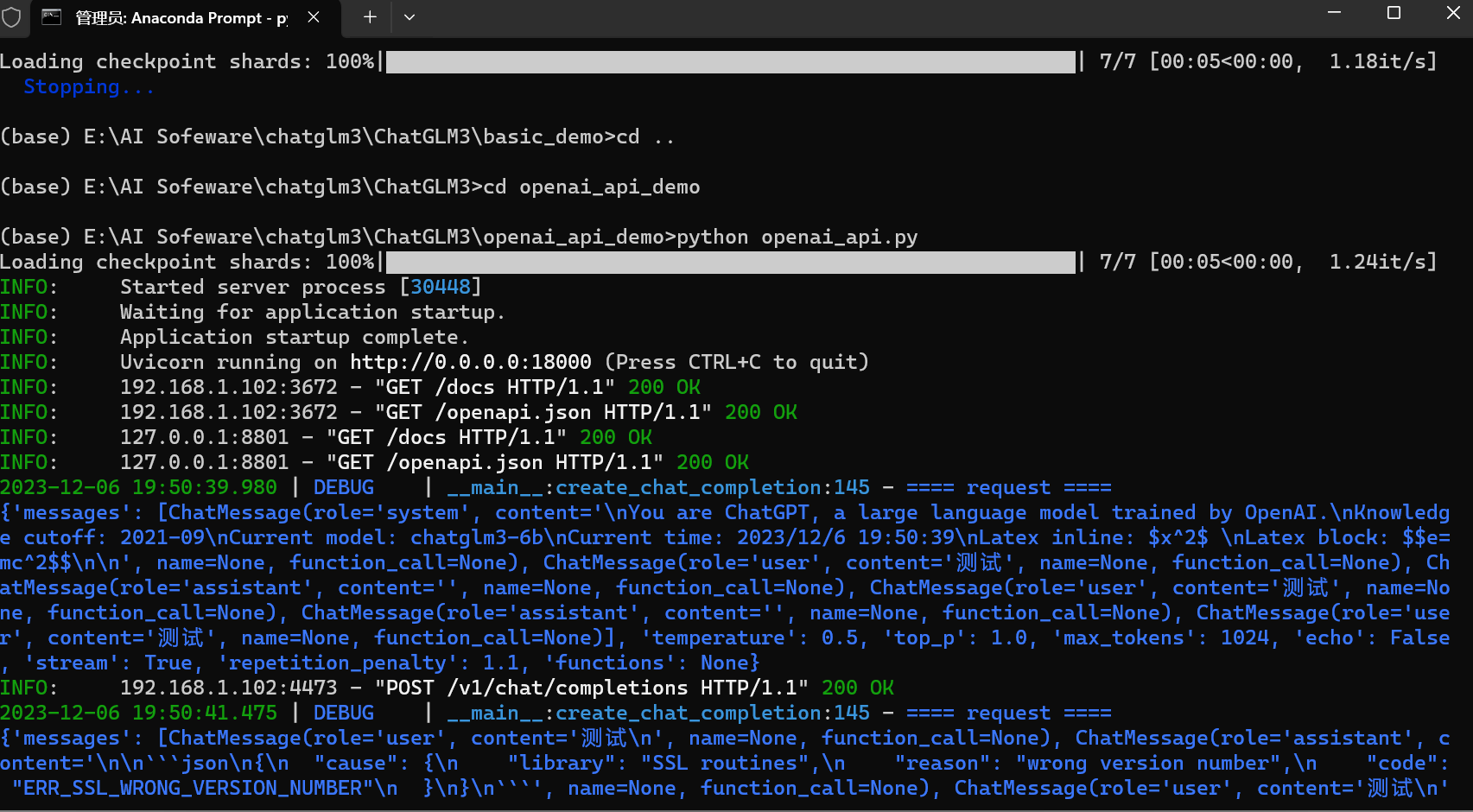Click the http://0.0.0.0:18000 URL
Viewport: 1473px width, 812px height.
470,362
